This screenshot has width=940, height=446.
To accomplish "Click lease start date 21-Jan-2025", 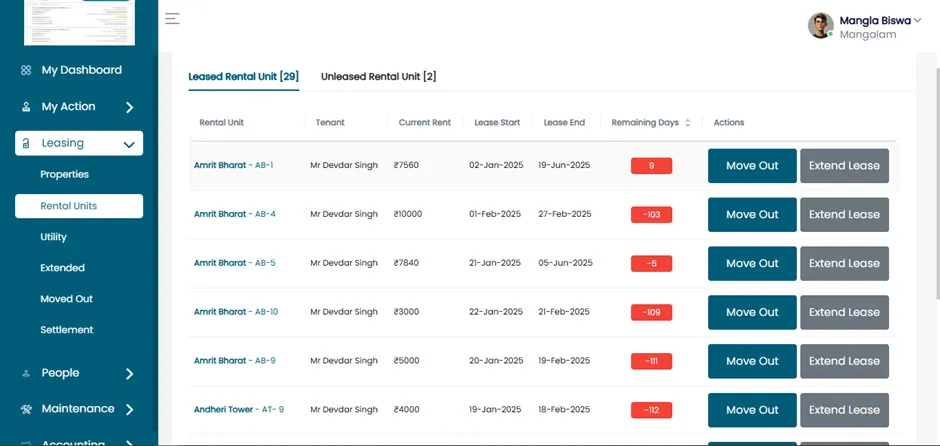I will pos(495,263).
